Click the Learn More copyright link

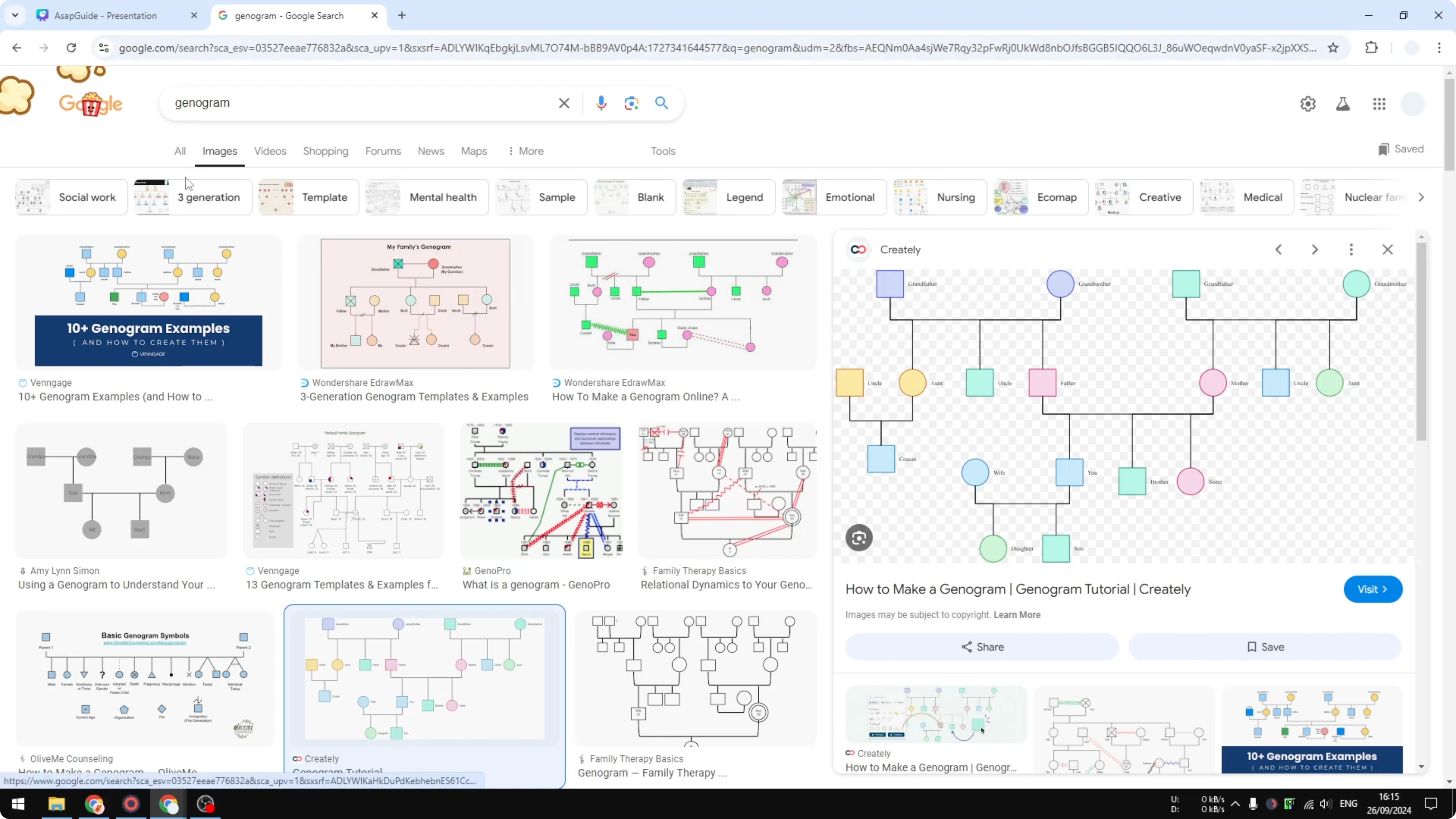pos(1016,615)
